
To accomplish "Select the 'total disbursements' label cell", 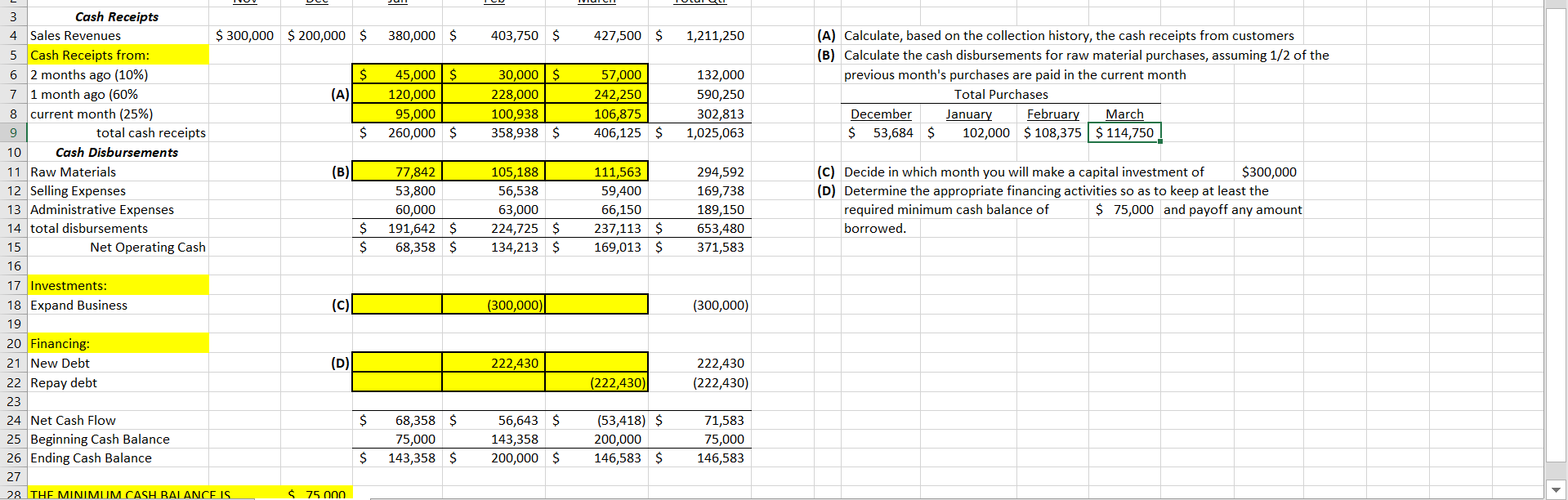I will 118,228.
